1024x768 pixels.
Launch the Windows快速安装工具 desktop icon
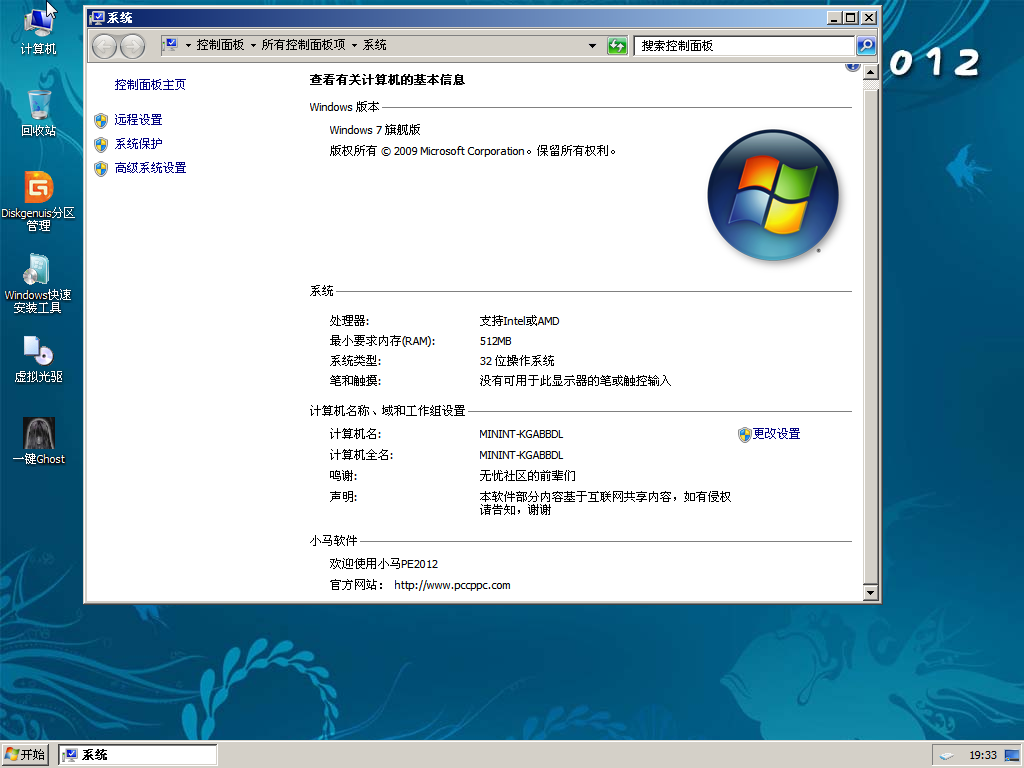pyautogui.click(x=38, y=271)
